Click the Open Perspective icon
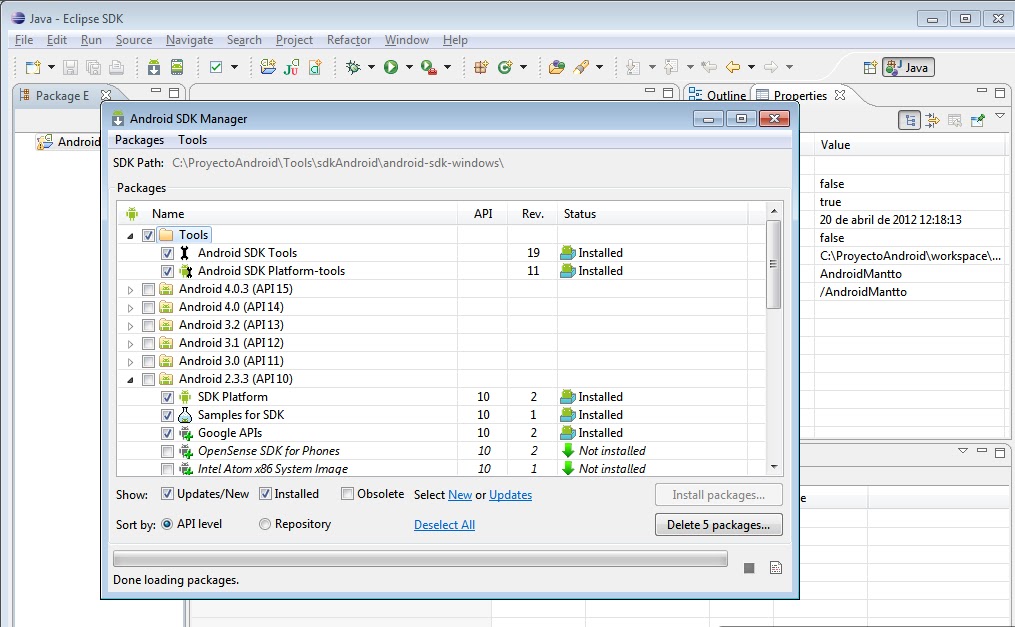The image size is (1015, 627). pyautogui.click(x=870, y=67)
